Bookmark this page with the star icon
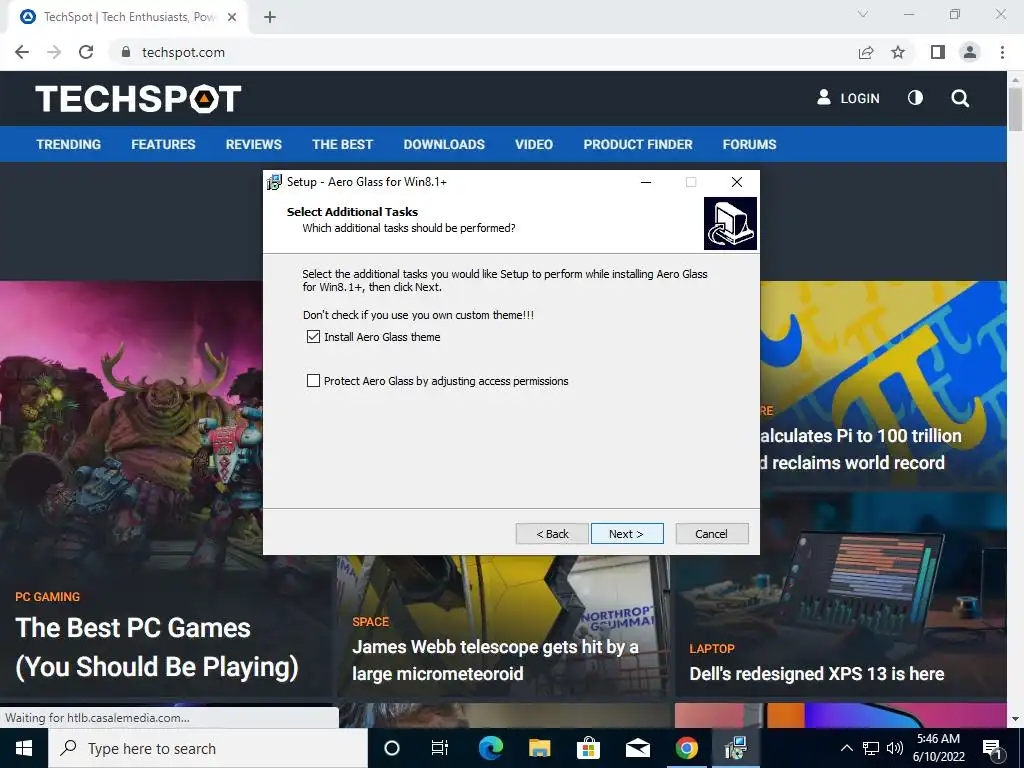The height and width of the screenshot is (768, 1024). click(x=899, y=52)
